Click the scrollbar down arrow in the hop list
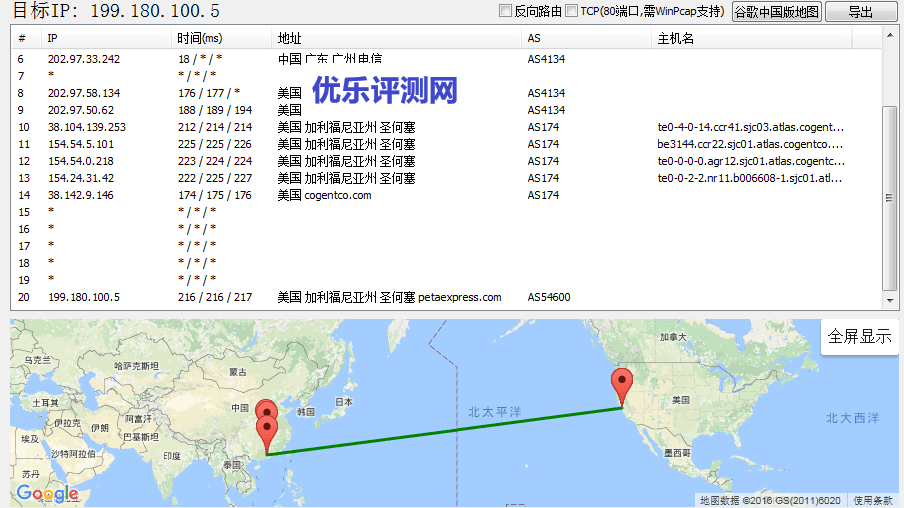The height and width of the screenshot is (508, 904). [889, 301]
